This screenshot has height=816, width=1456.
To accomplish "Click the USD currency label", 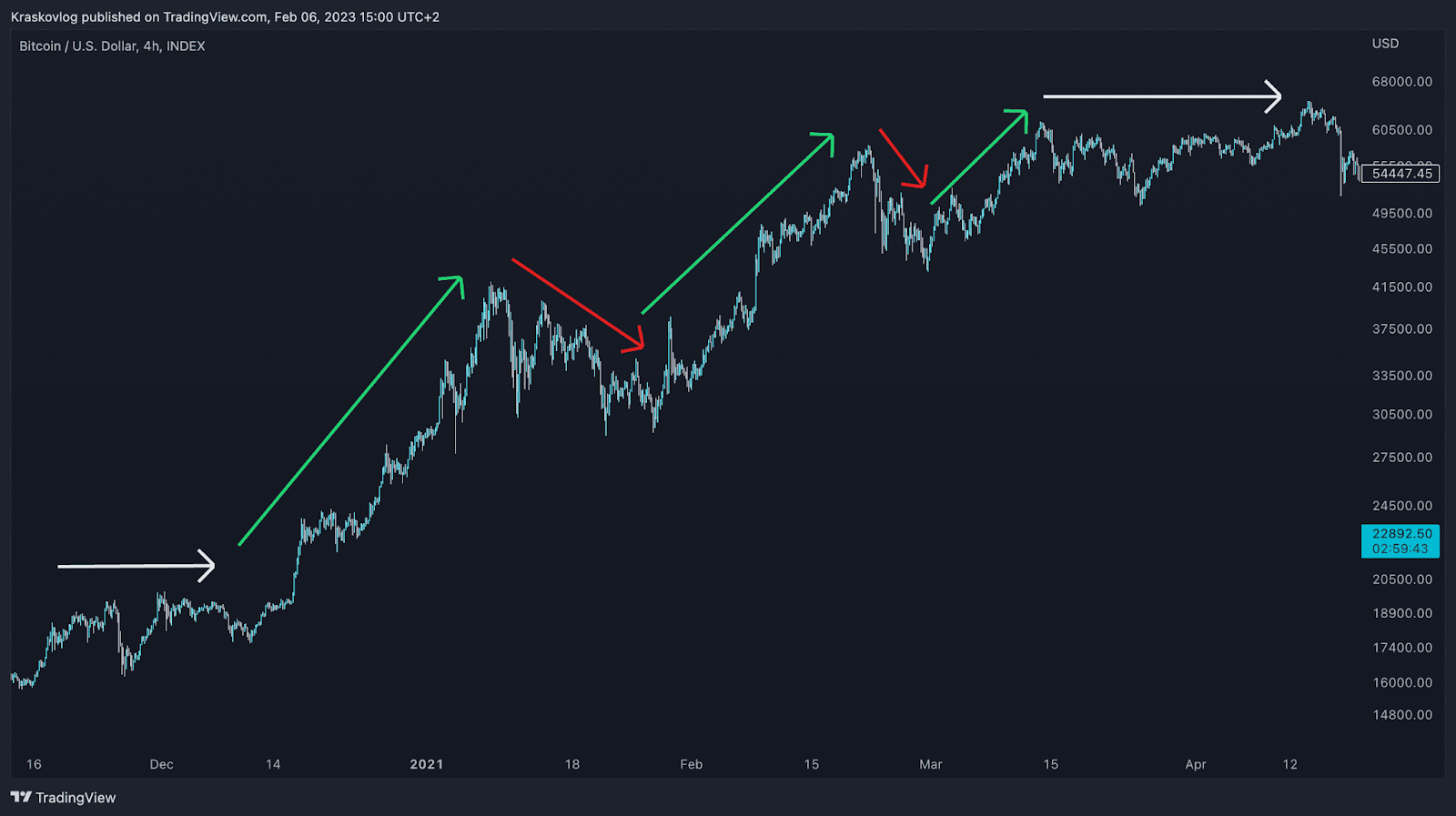I will coord(1385,44).
